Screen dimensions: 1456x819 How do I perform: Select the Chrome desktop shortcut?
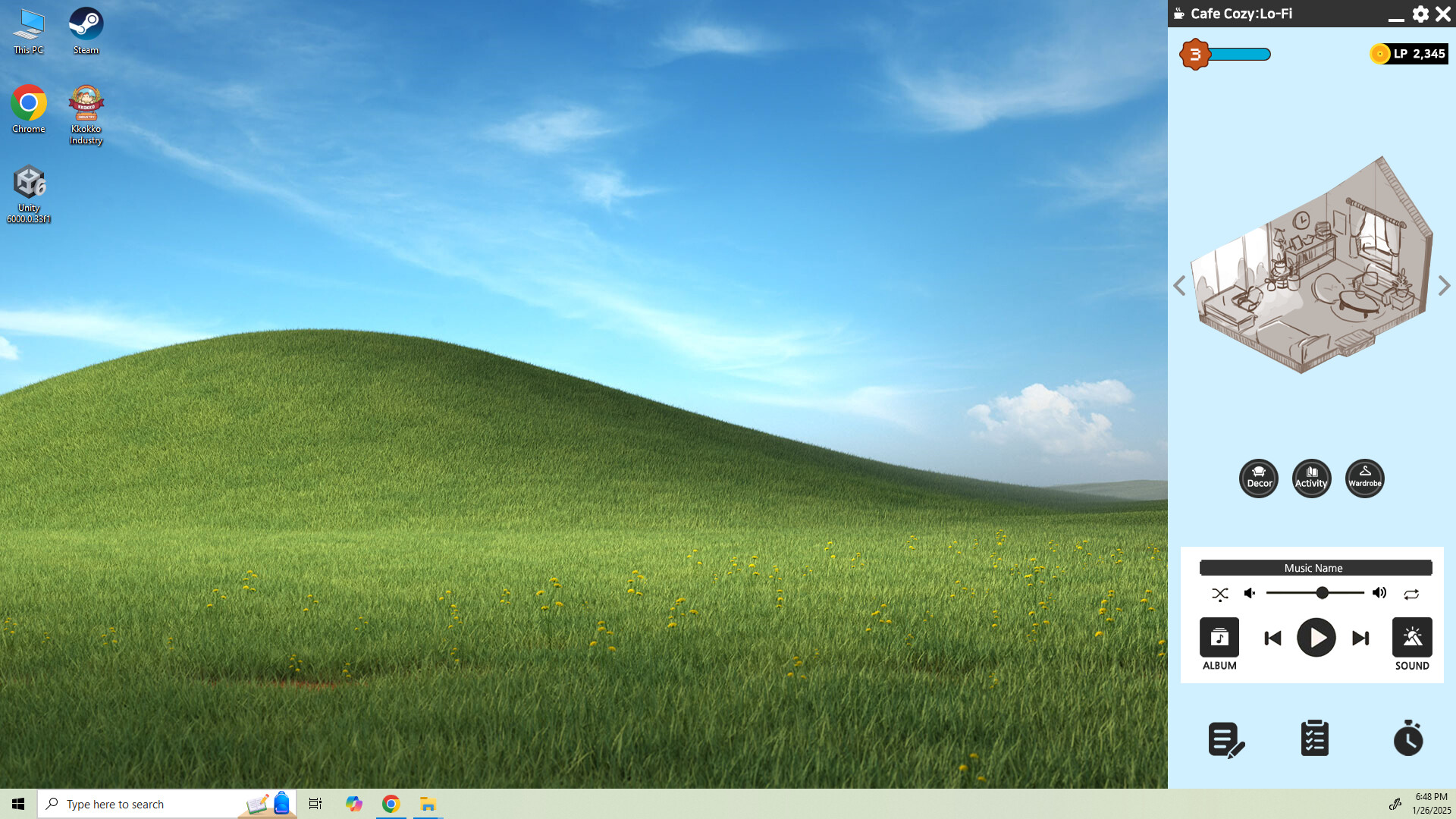28,109
